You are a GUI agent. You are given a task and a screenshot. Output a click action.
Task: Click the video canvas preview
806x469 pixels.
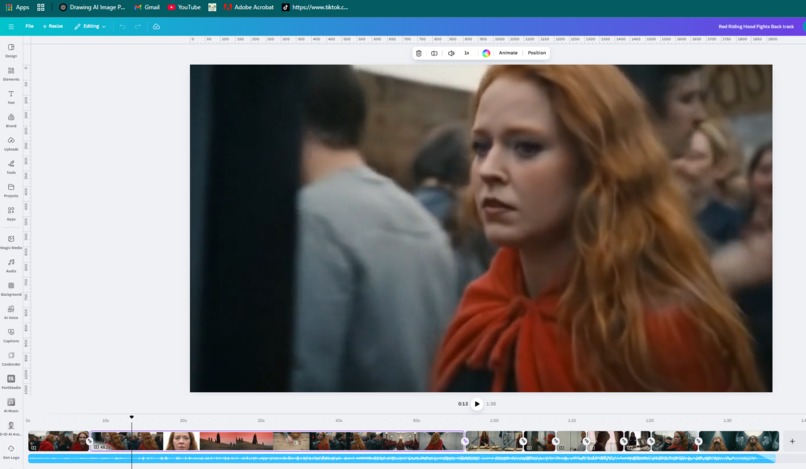pyautogui.click(x=481, y=228)
